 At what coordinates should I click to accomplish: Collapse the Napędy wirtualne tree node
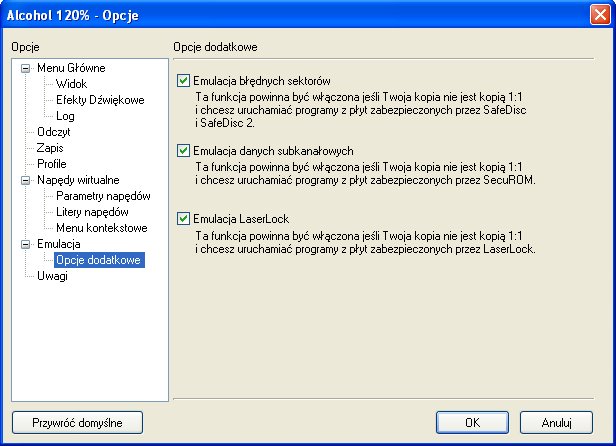tap(25, 180)
